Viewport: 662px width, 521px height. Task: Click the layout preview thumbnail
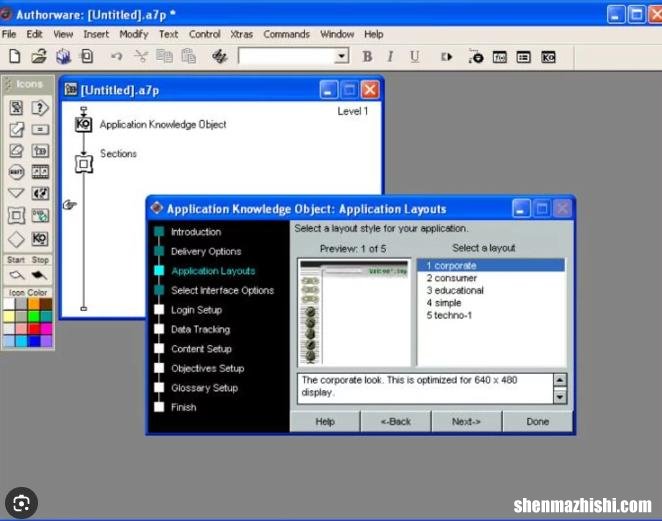[354, 312]
